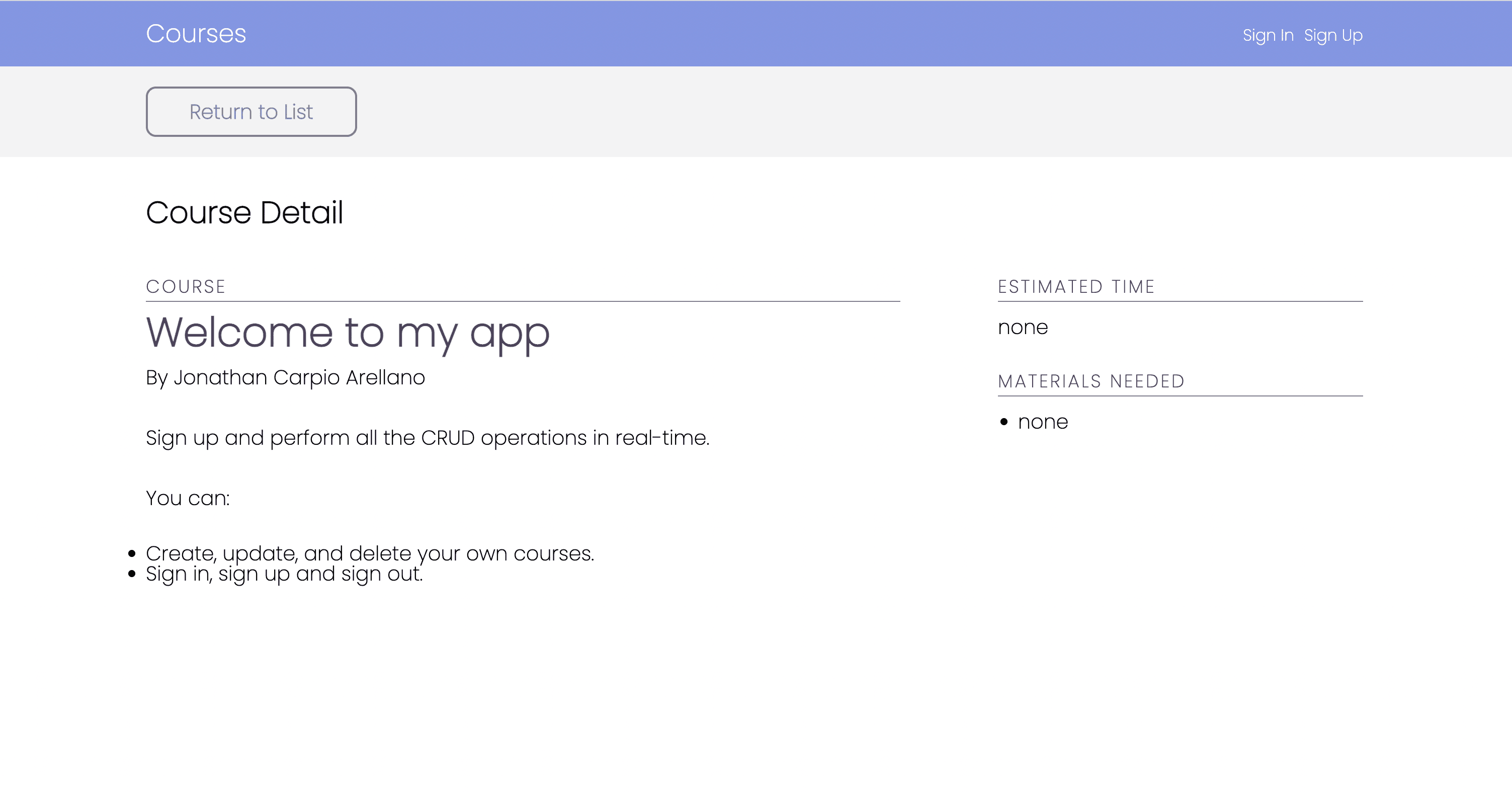Click the MATERIALS NEEDED label
Viewport: 1512px width, 804px height.
(x=1091, y=381)
